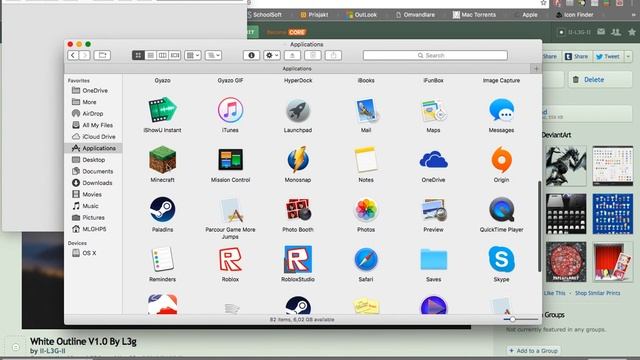Select the OneDrive cloud app icon

click(x=433, y=160)
